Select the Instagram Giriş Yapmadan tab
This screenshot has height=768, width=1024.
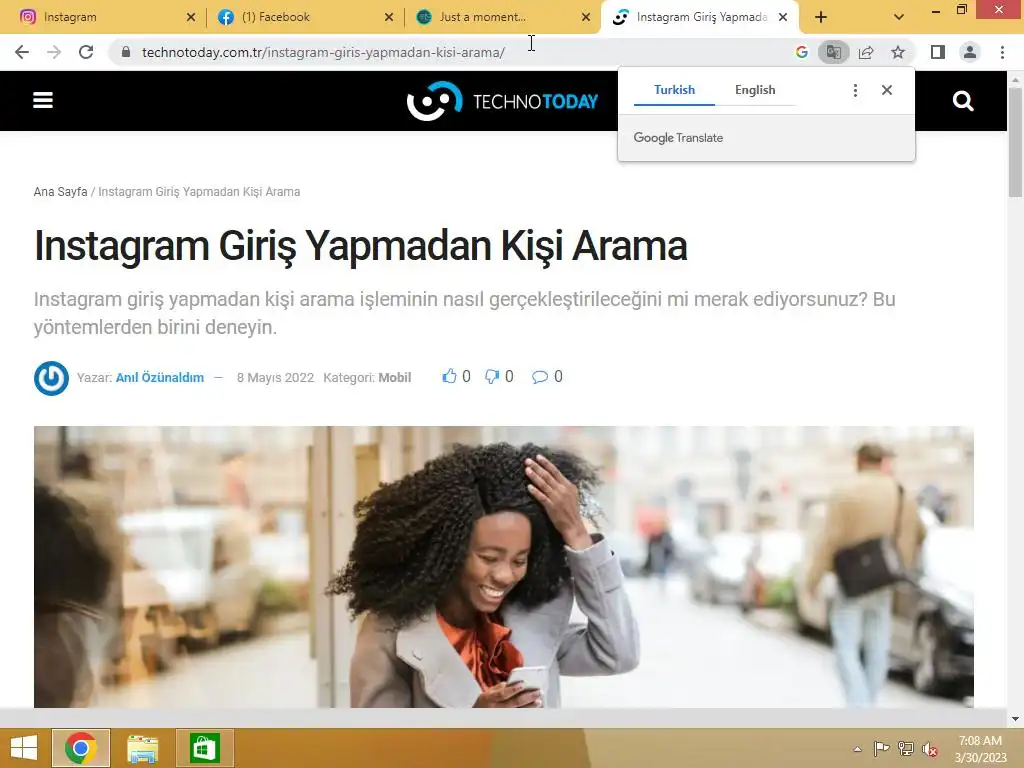tap(699, 17)
